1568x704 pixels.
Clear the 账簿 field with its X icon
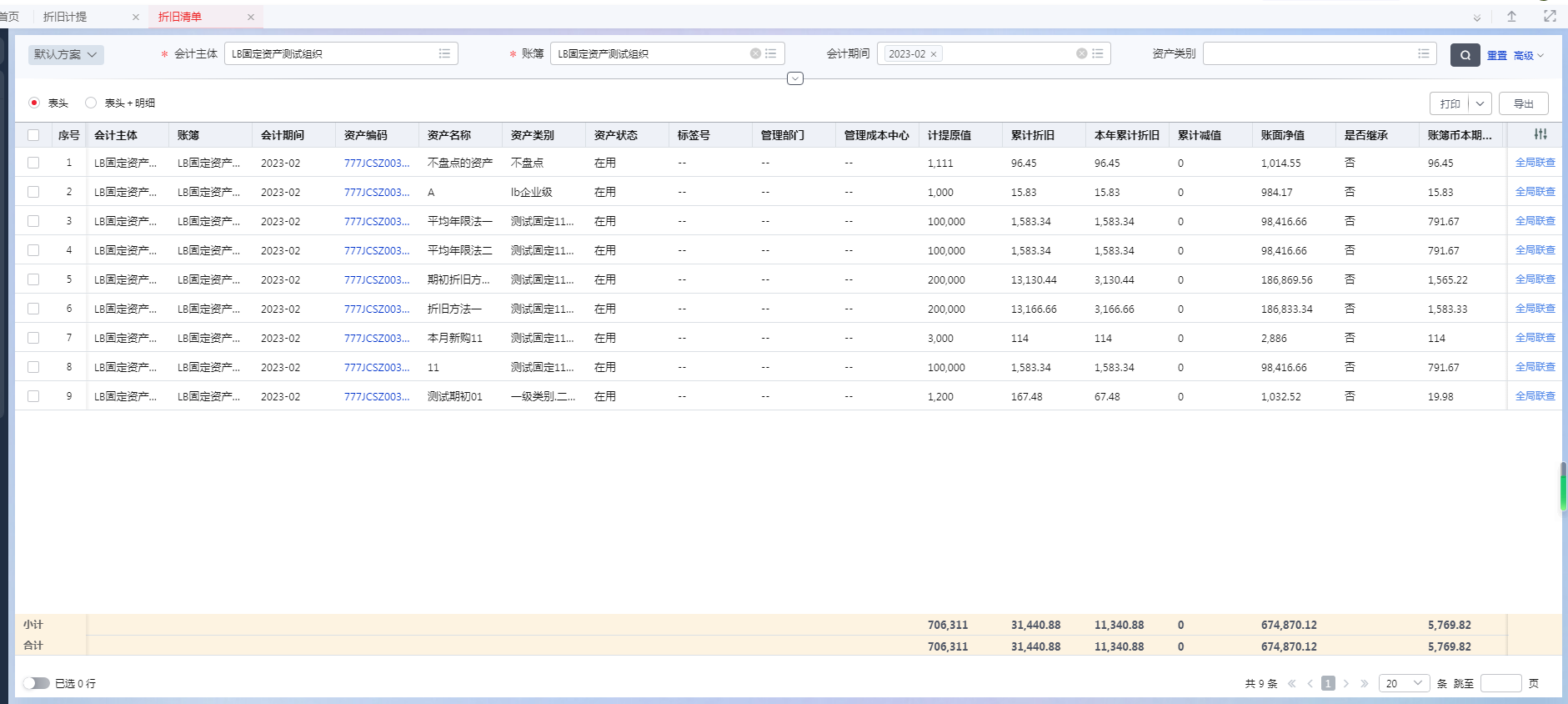tap(755, 53)
